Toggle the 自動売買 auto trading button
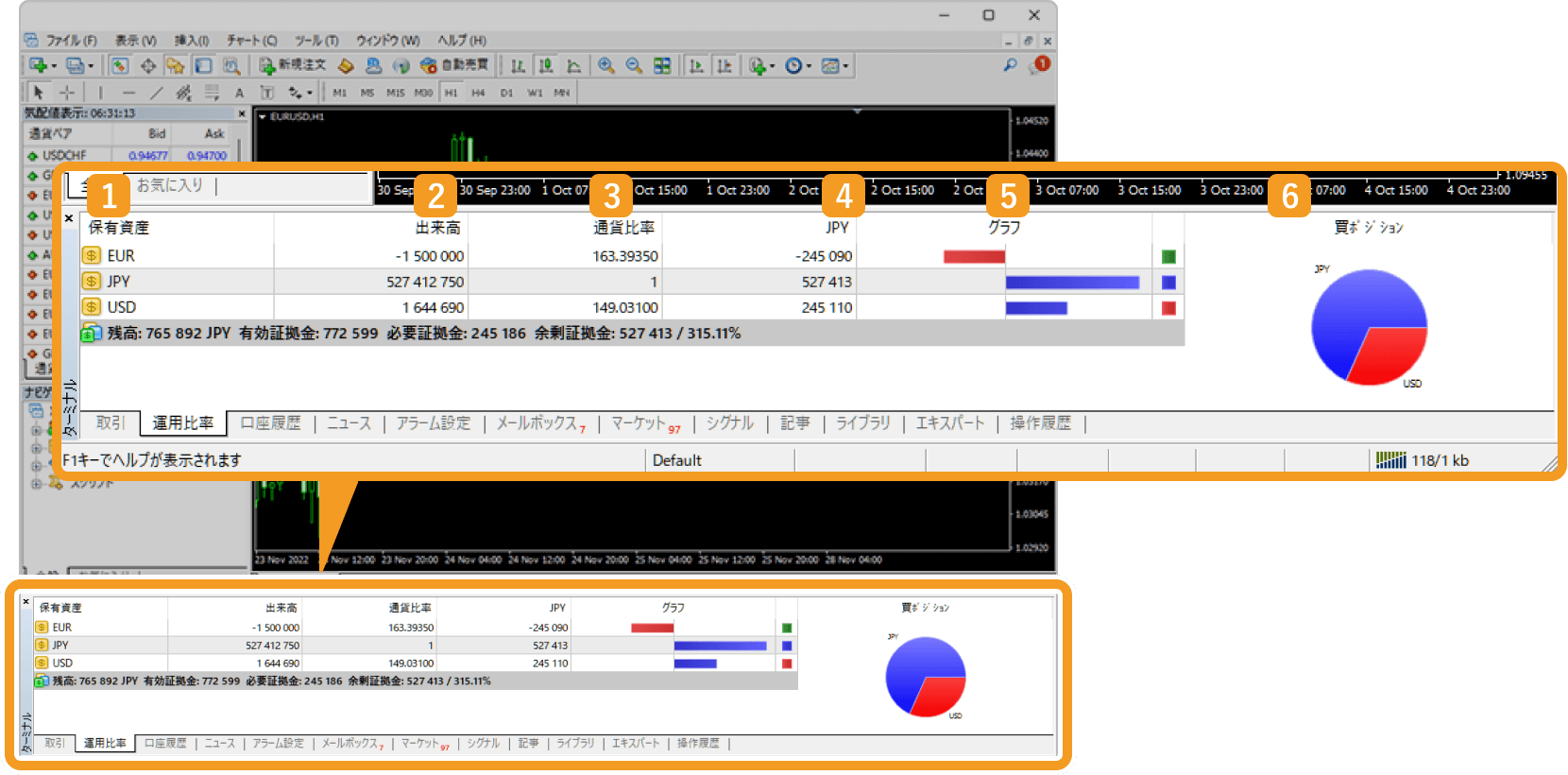 [x=454, y=65]
